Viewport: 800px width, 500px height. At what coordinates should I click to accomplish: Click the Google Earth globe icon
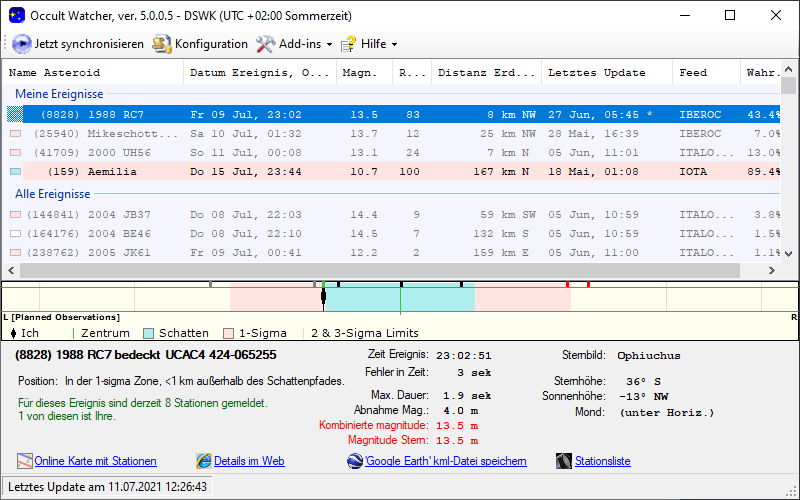tap(355, 461)
